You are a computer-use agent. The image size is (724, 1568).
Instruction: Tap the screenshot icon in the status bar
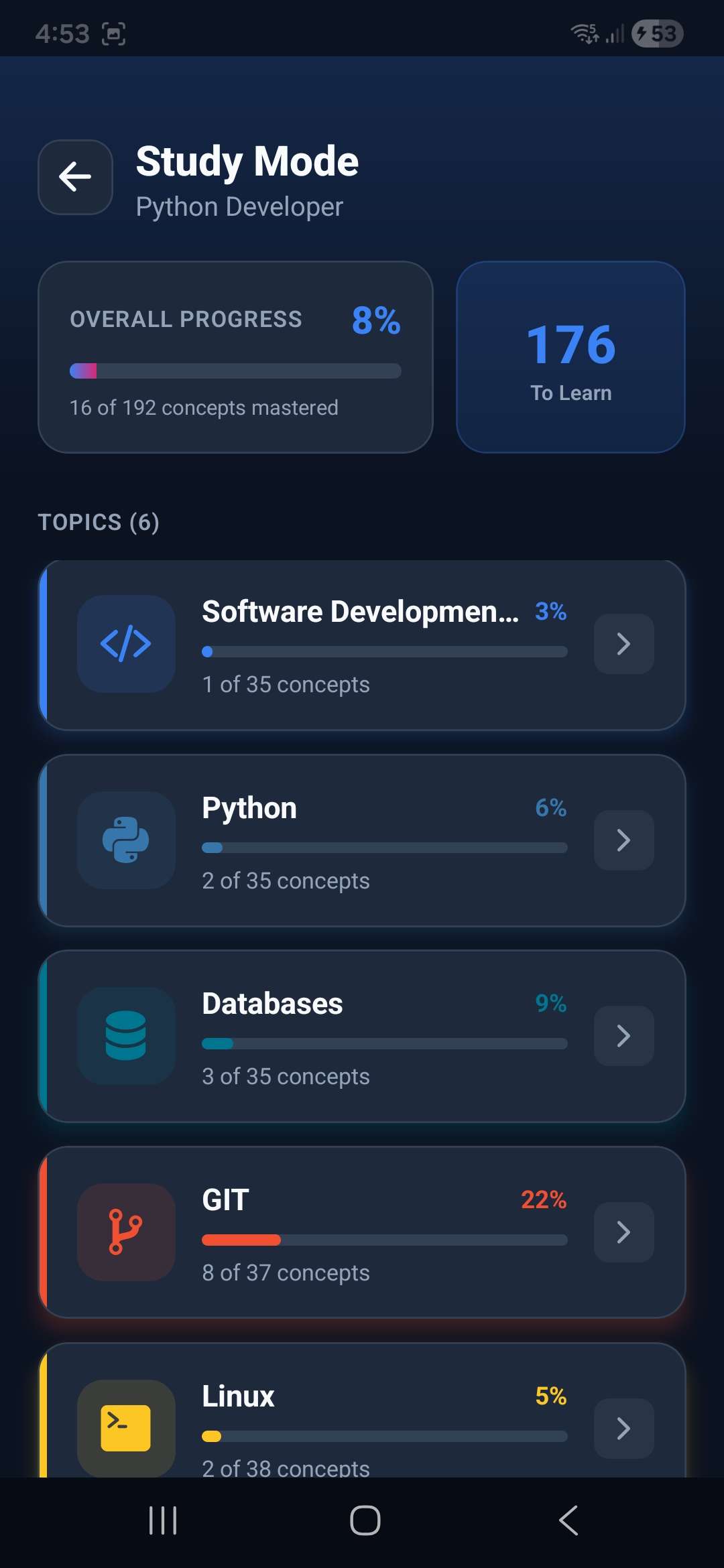[x=114, y=32]
